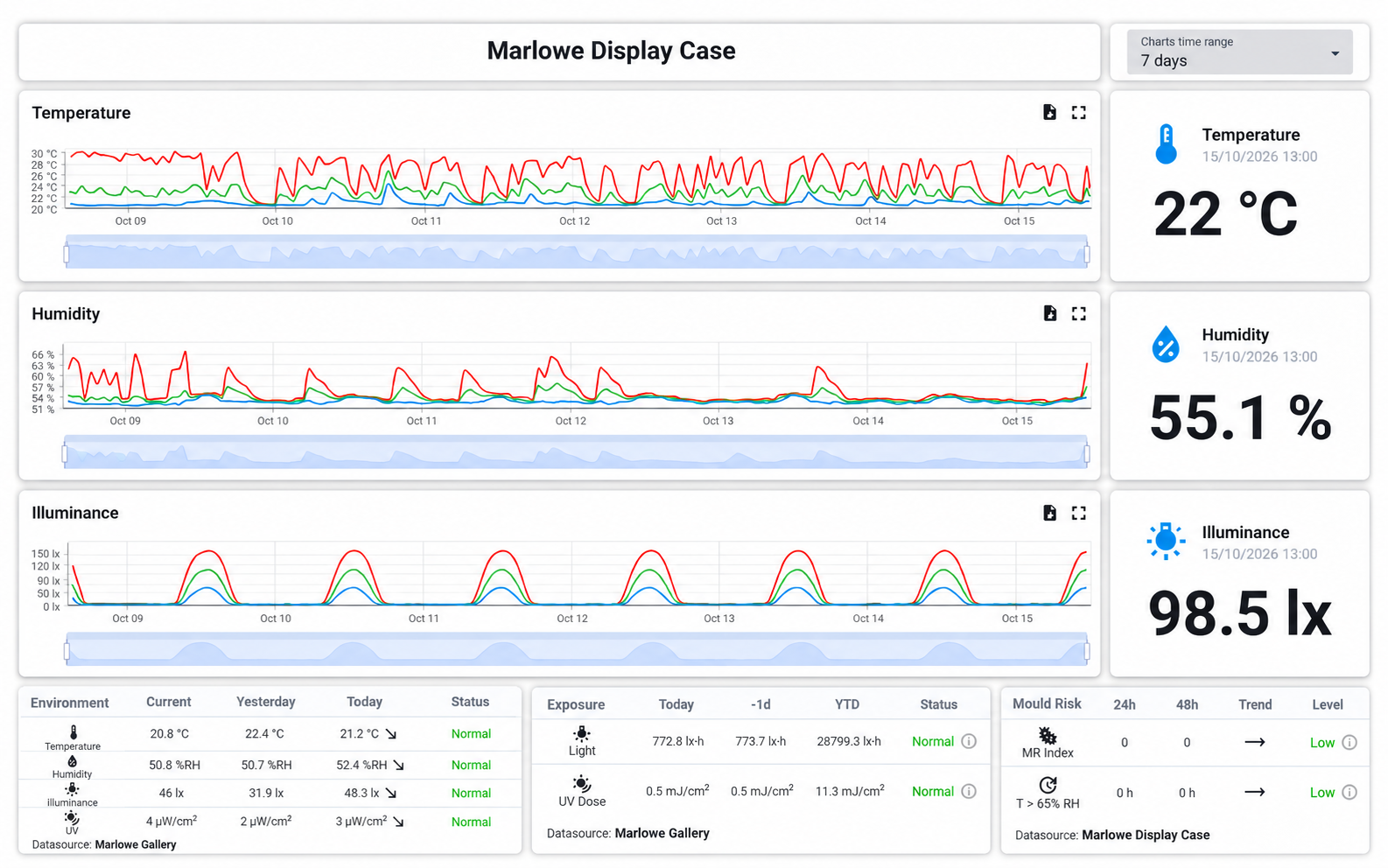Click the T > 65% RH clock icon
Screen dimensions: 1388x868
click(1048, 785)
